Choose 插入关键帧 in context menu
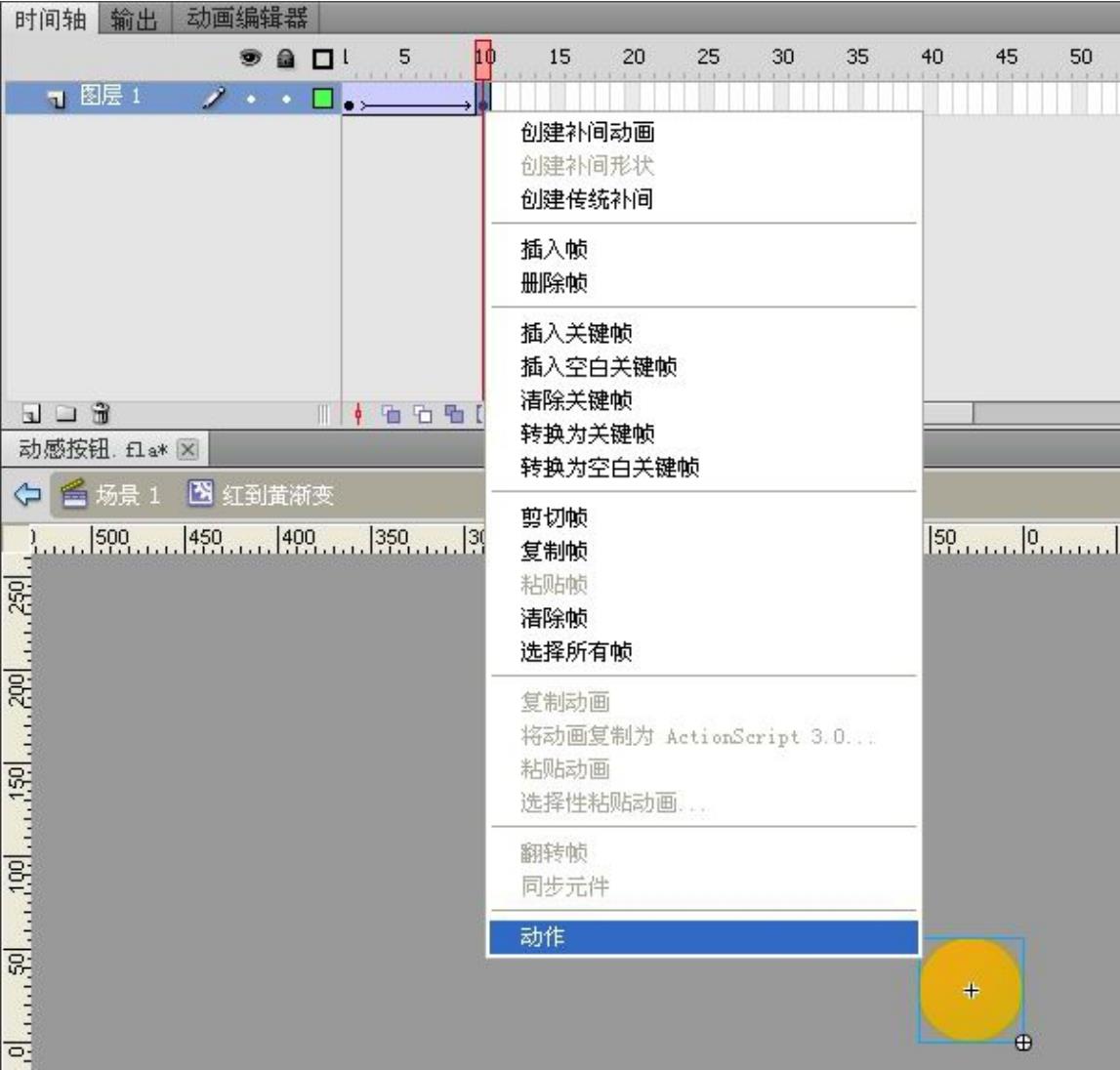Screen dimensions: 1120x1070 (x=575, y=334)
